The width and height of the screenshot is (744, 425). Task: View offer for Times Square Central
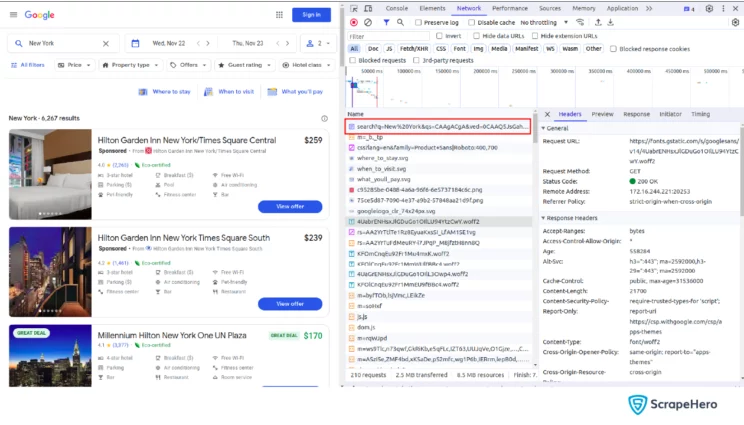pos(290,207)
